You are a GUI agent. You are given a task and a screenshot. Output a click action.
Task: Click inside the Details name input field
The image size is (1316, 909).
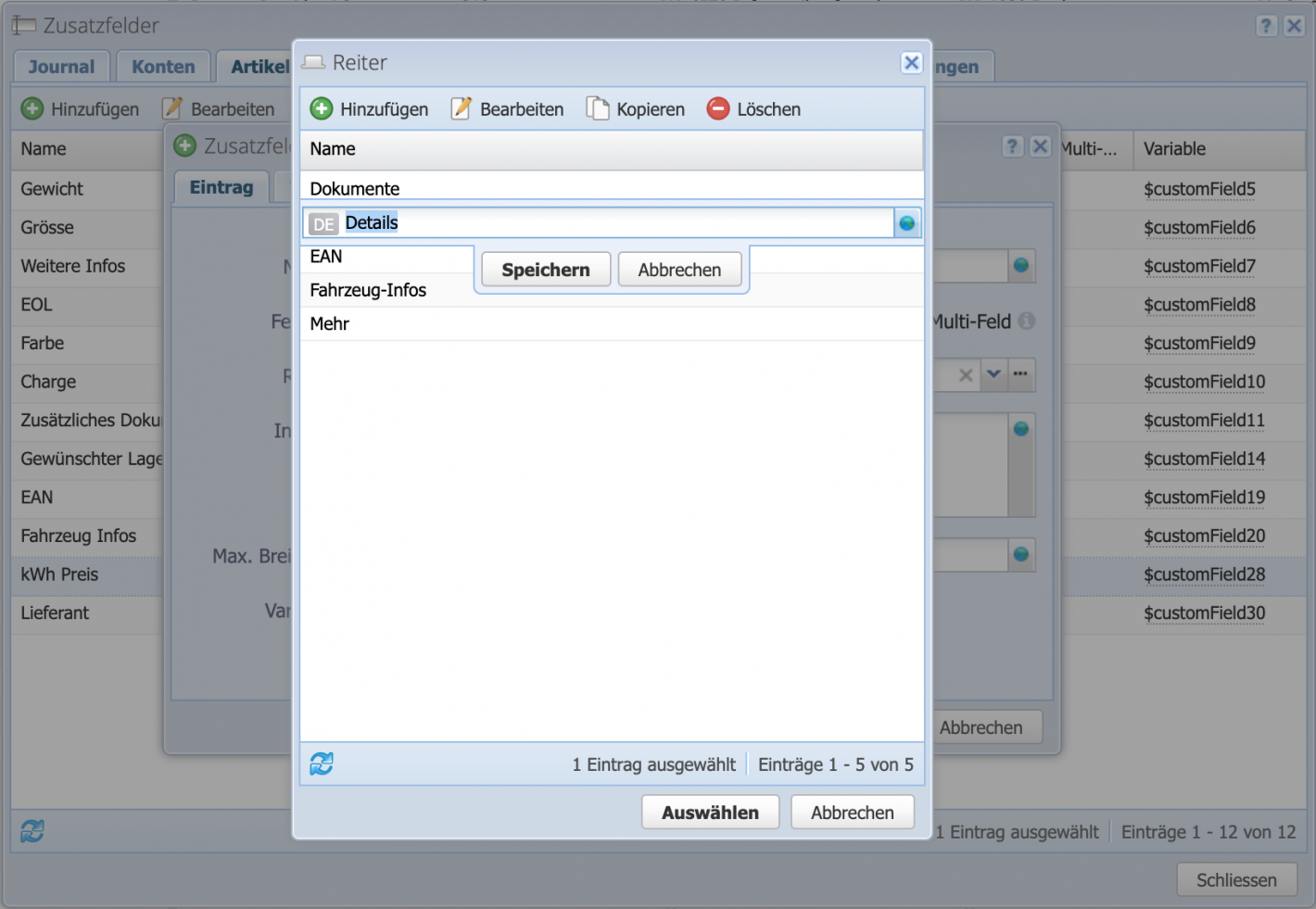click(463, 222)
